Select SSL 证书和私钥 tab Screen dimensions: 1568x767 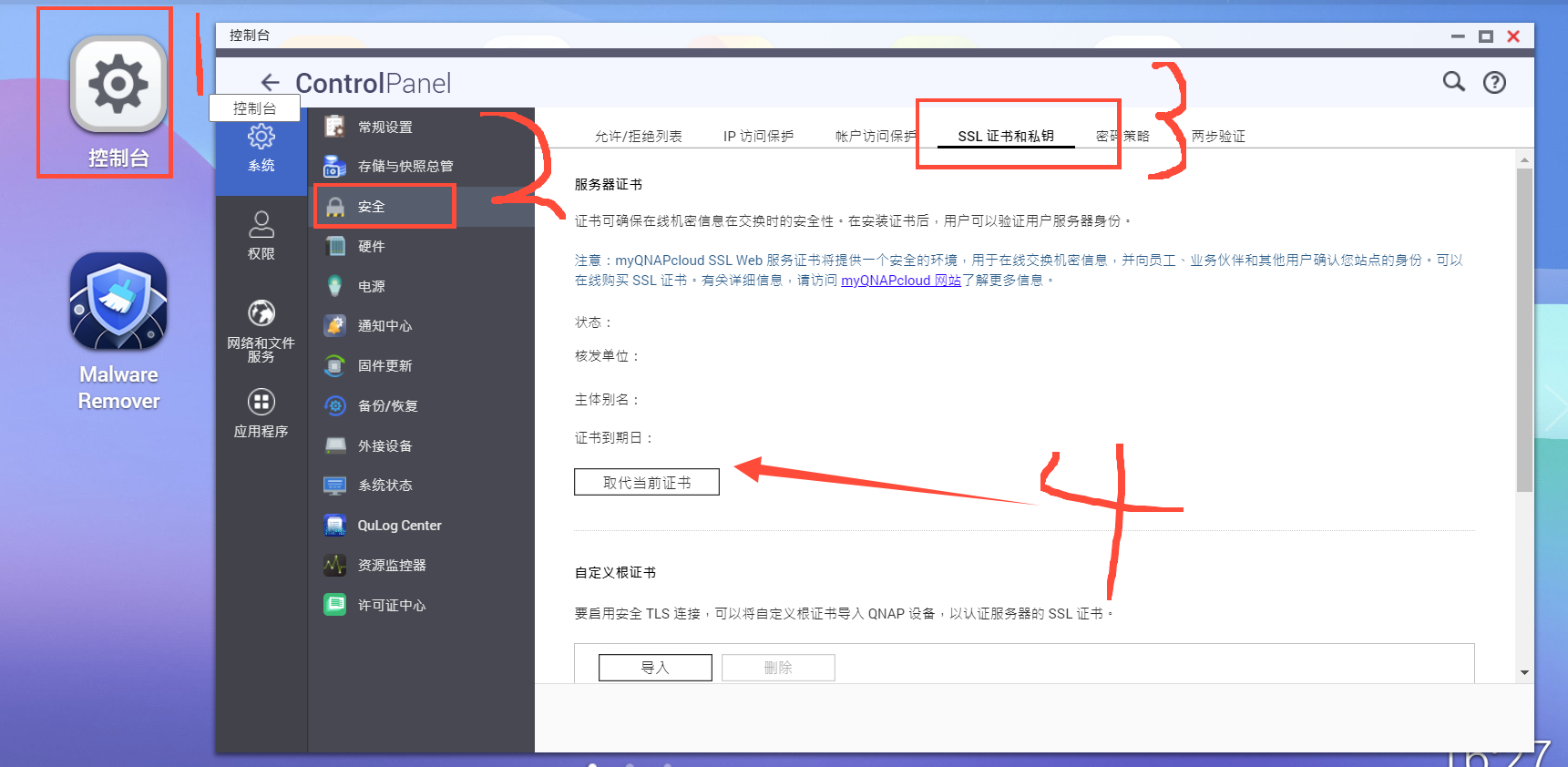[1006, 137]
